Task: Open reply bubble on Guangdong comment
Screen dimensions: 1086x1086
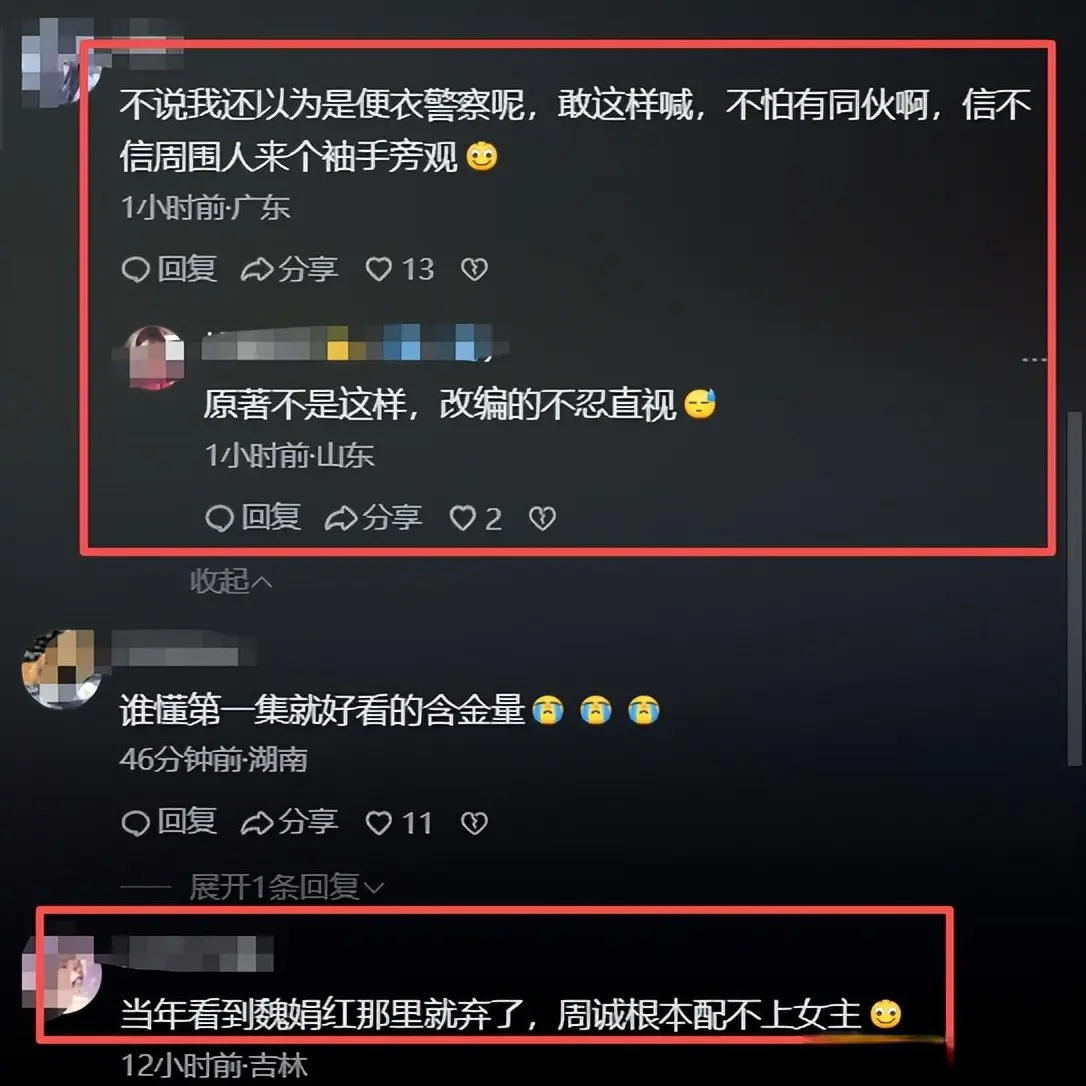Action: coord(169,269)
